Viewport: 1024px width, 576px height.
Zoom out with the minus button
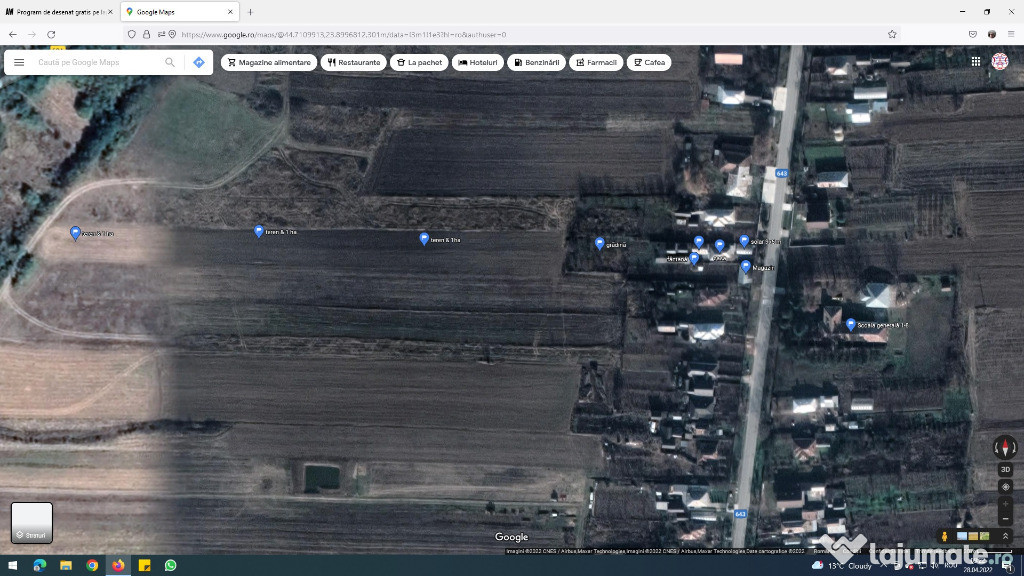[x=1005, y=519]
